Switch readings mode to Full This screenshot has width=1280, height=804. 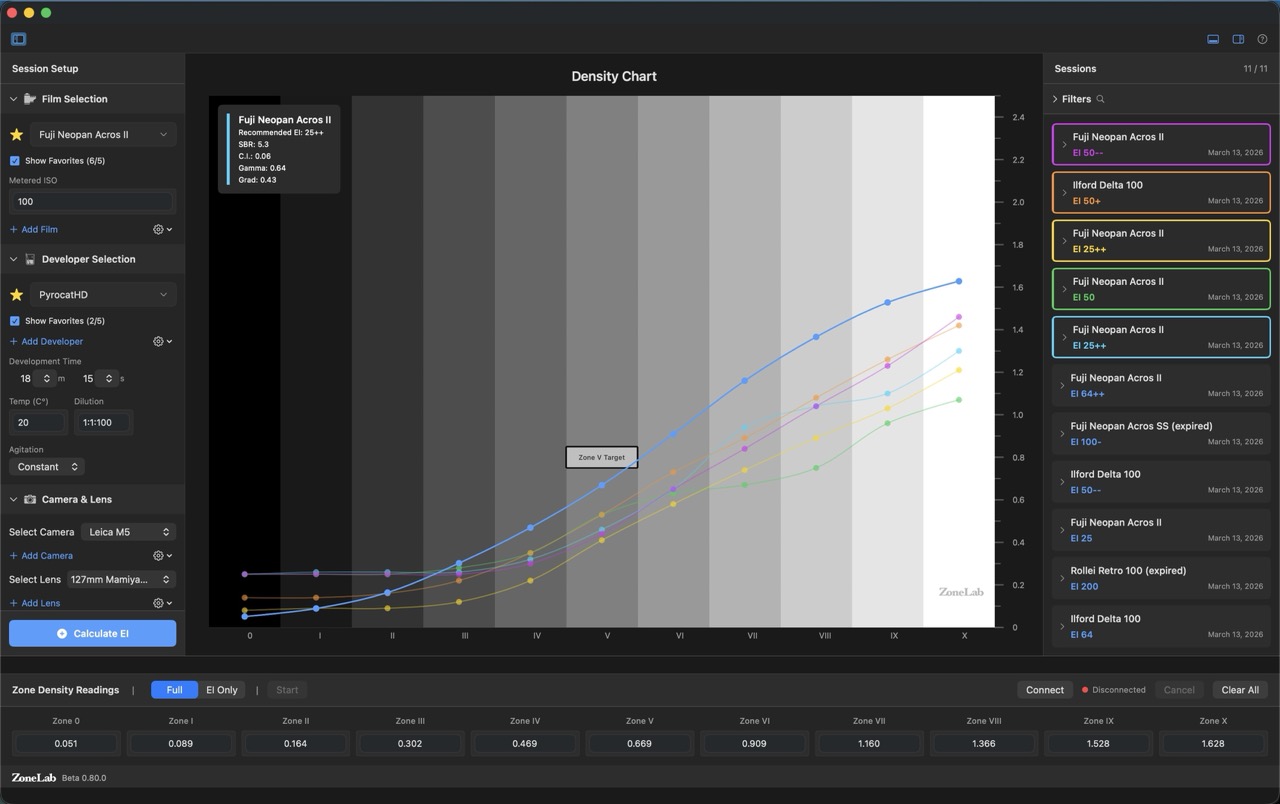click(174, 690)
